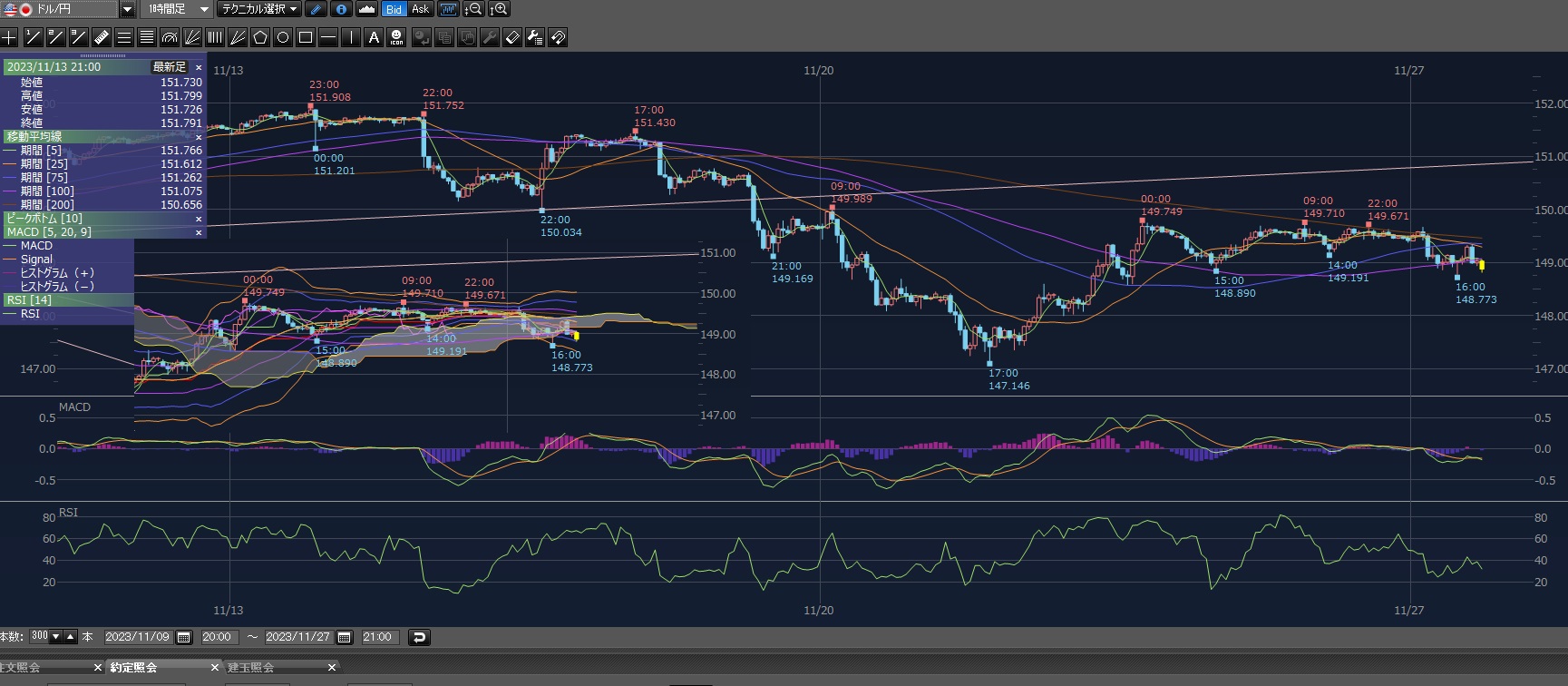Open calendar picker for start date 2023/11/09
Viewport: 1568px width, 686px height.
[184, 637]
